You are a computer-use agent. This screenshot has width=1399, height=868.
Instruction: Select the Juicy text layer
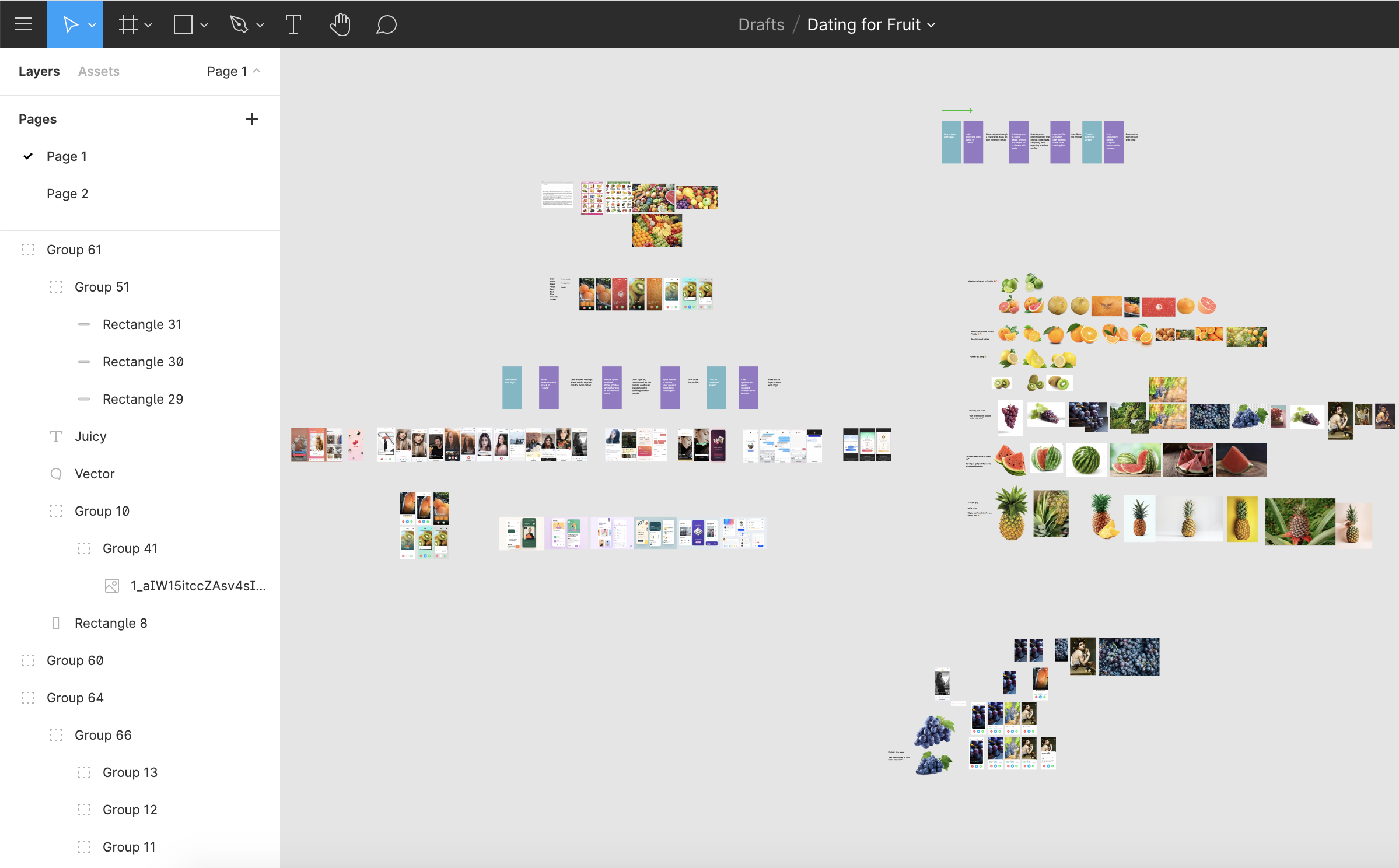90,436
